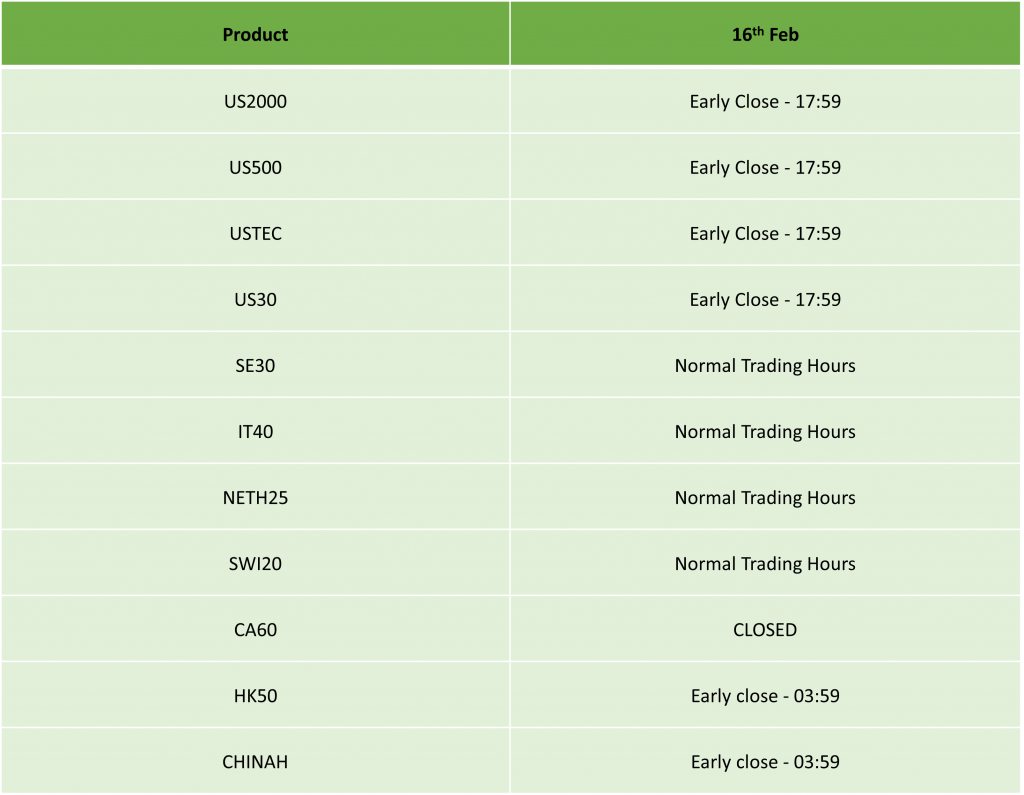This screenshot has height=795, width=1024.
Task: Select the HK50 product cell
Action: pyautogui.click(x=255, y=695)
